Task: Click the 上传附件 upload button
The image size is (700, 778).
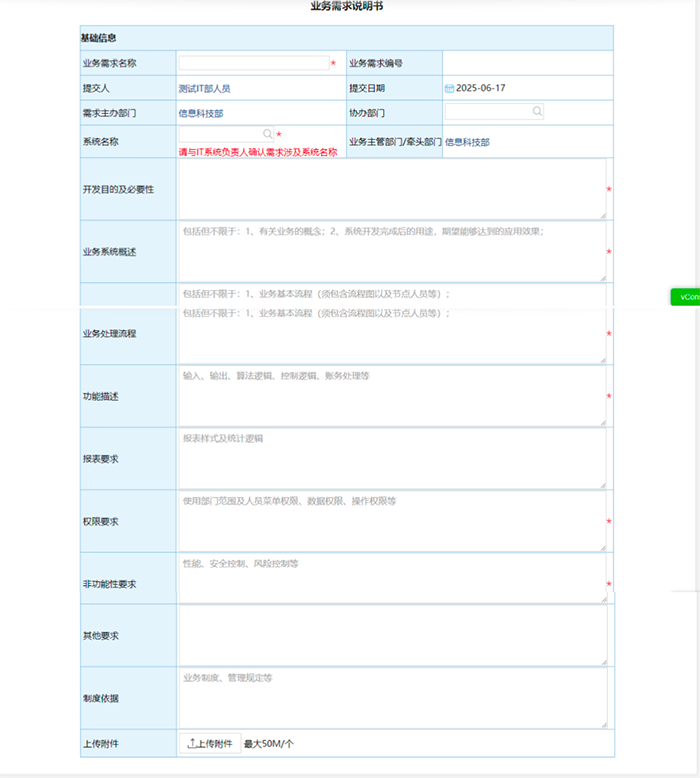Action: click(210, 743)
